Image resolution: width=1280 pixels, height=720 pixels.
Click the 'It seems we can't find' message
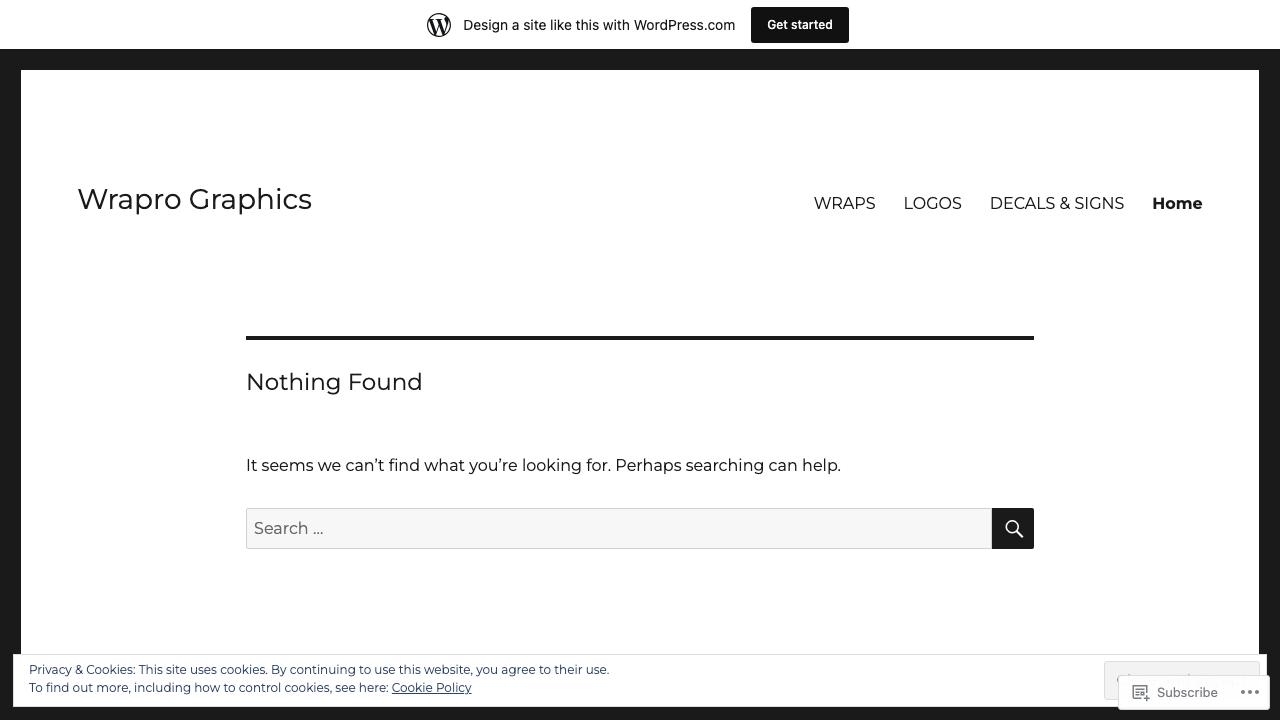[543, 465]
